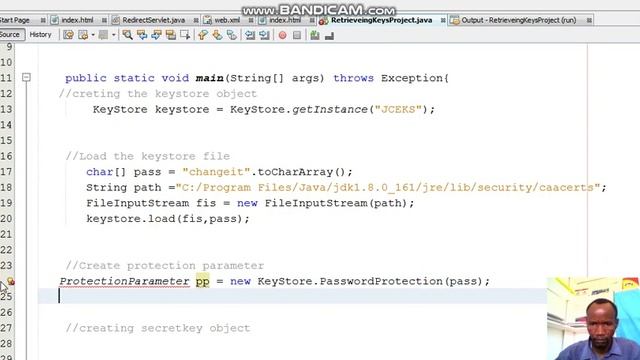Start Macro Recording with red circle icon
This screenshot has height=360, width=640.
[x=282, y=35]
